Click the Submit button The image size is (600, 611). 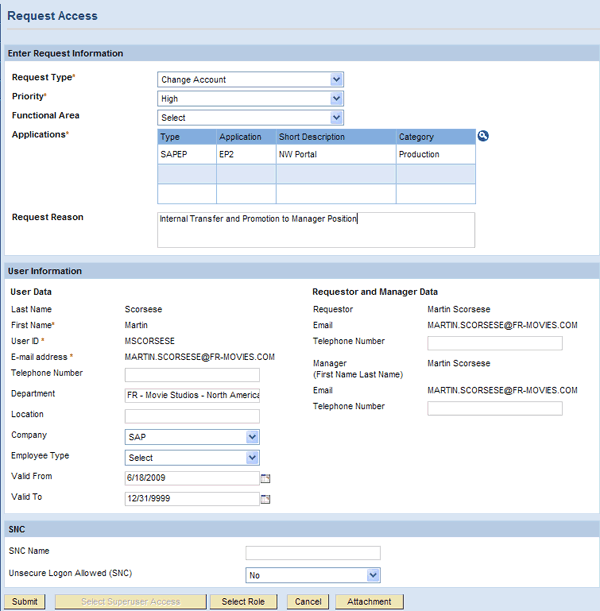(24, 602)
